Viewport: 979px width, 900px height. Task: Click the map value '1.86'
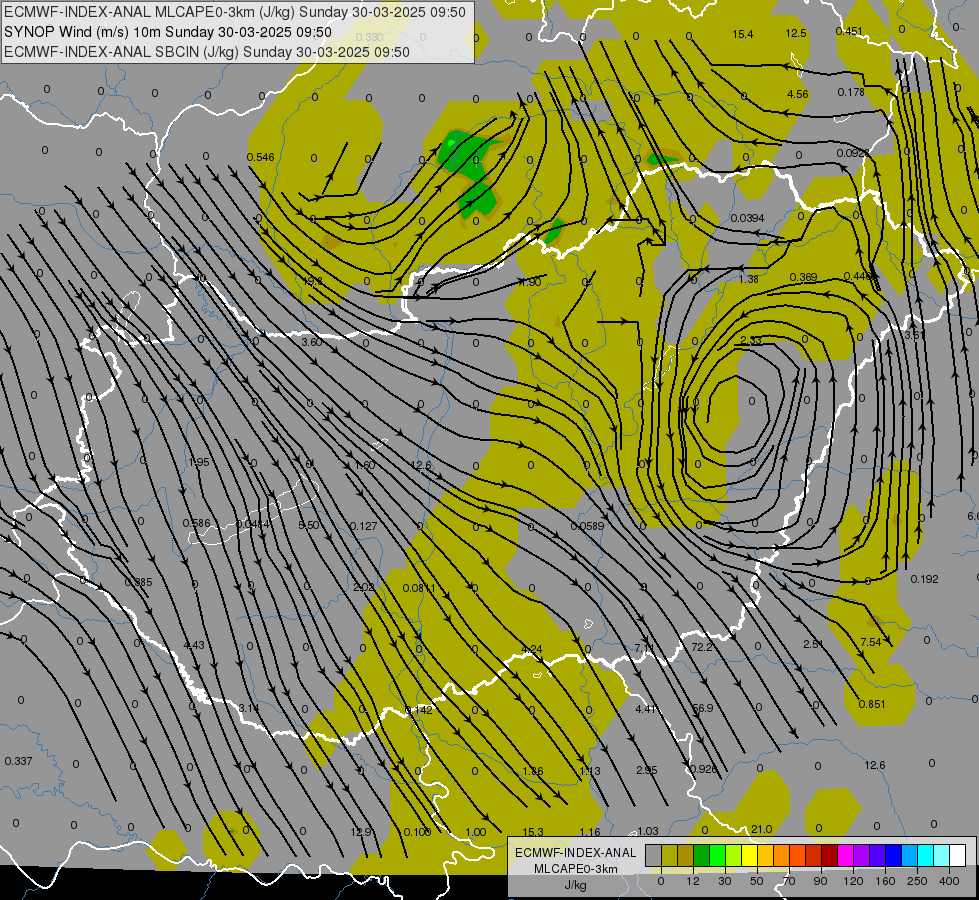pos(533,771)
